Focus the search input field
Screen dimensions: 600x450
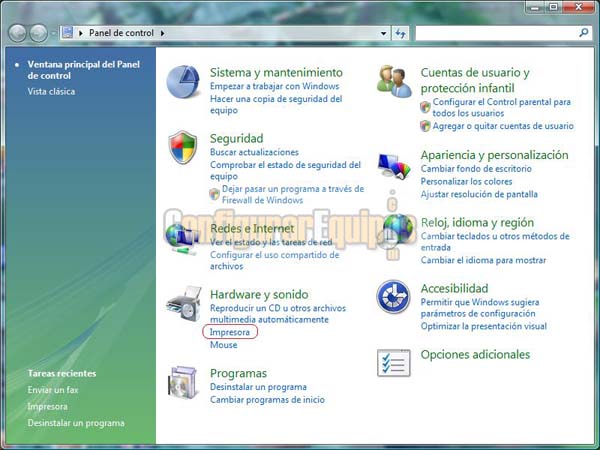click(497, 33)
